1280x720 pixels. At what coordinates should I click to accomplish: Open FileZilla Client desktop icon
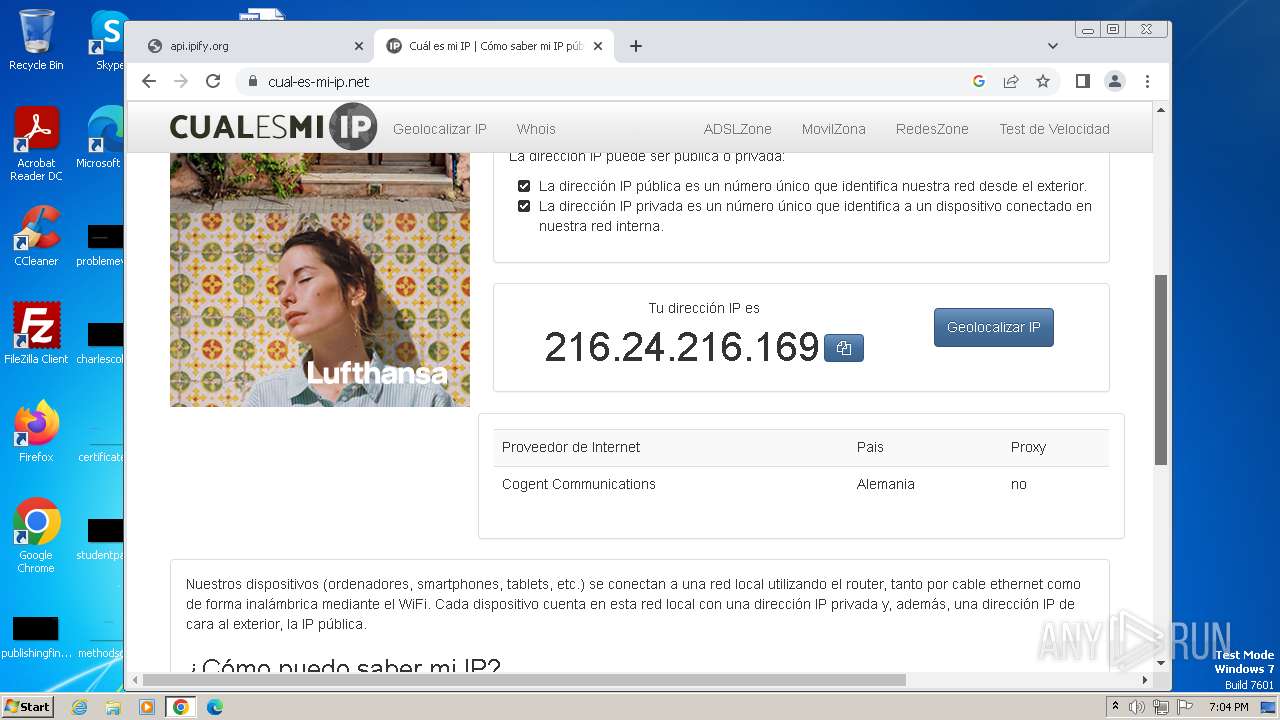pos(36,334)
